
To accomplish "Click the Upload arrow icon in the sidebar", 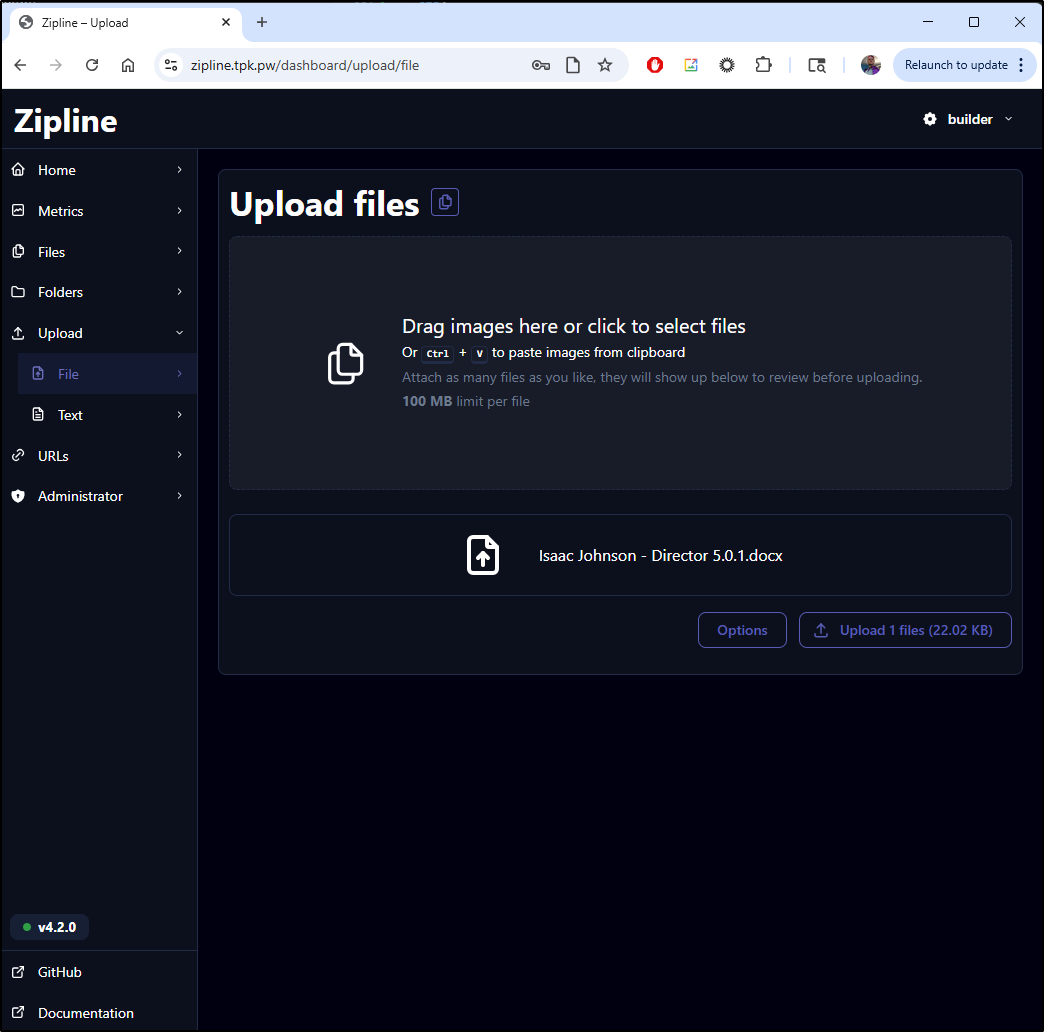I will pyautogui.click(x=19, y=333).
